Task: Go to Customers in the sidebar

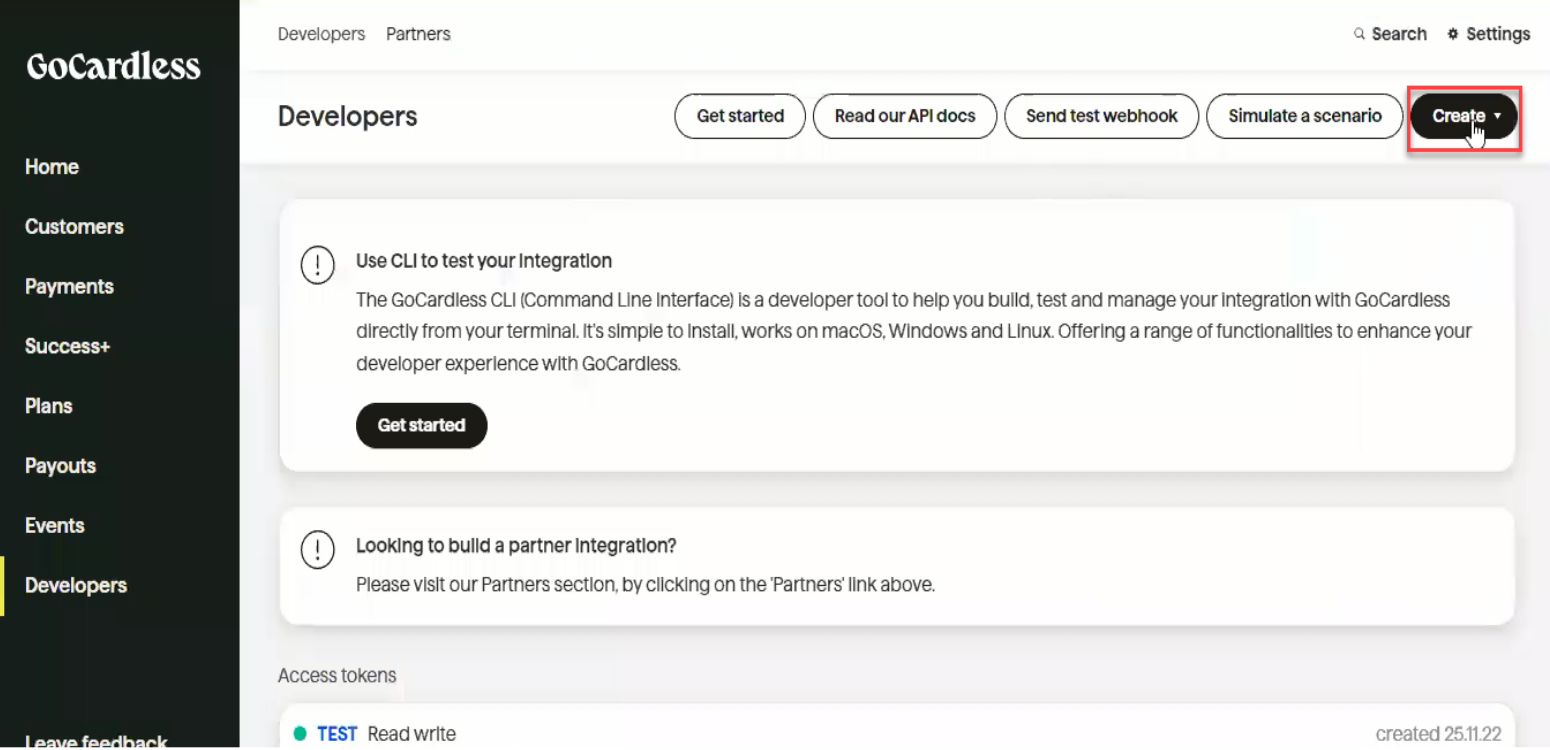Action: (x=74, y=227)
